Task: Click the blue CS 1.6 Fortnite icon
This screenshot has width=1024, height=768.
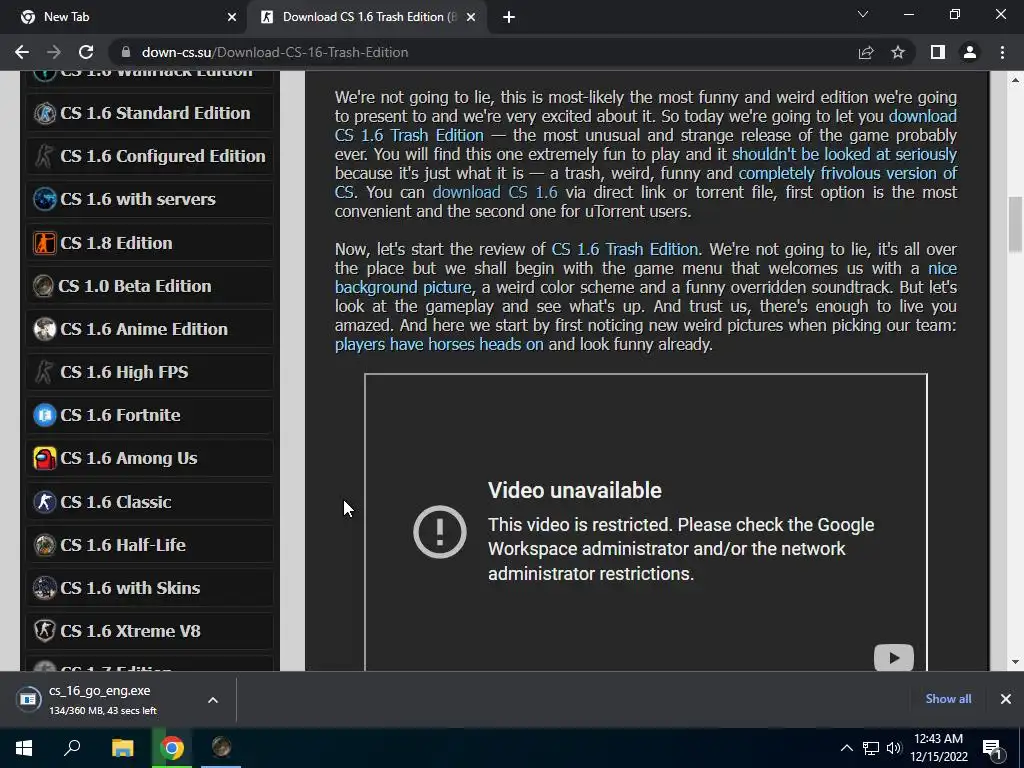Action: coord(44,415)
